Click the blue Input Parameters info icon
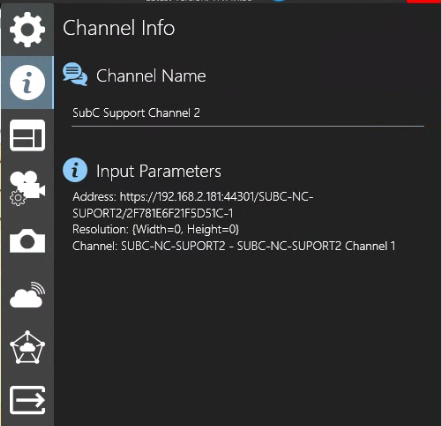The width and height of the screenshot is (442, 426). click(x=75, y=170)
